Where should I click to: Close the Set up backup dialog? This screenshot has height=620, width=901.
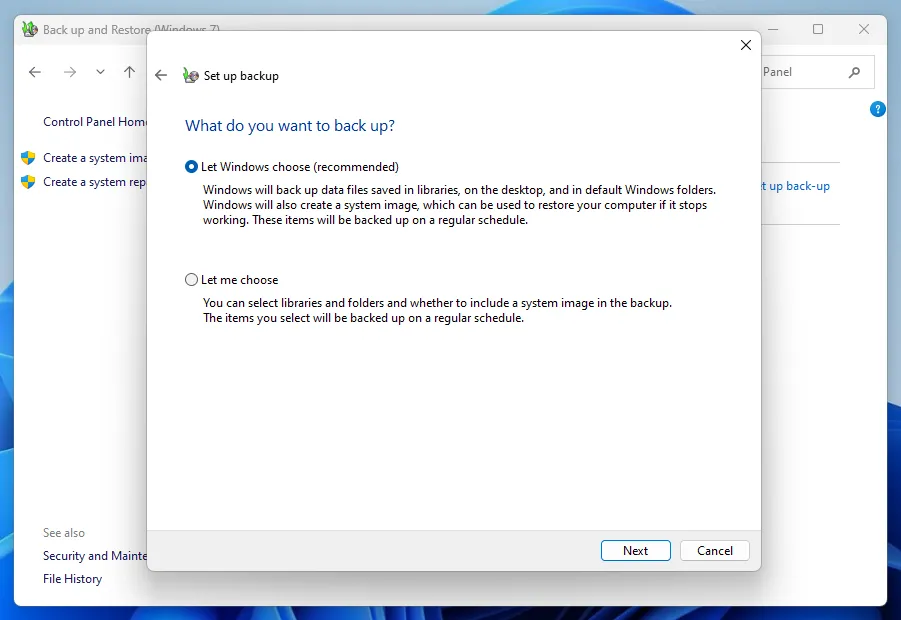pos(745,45)
